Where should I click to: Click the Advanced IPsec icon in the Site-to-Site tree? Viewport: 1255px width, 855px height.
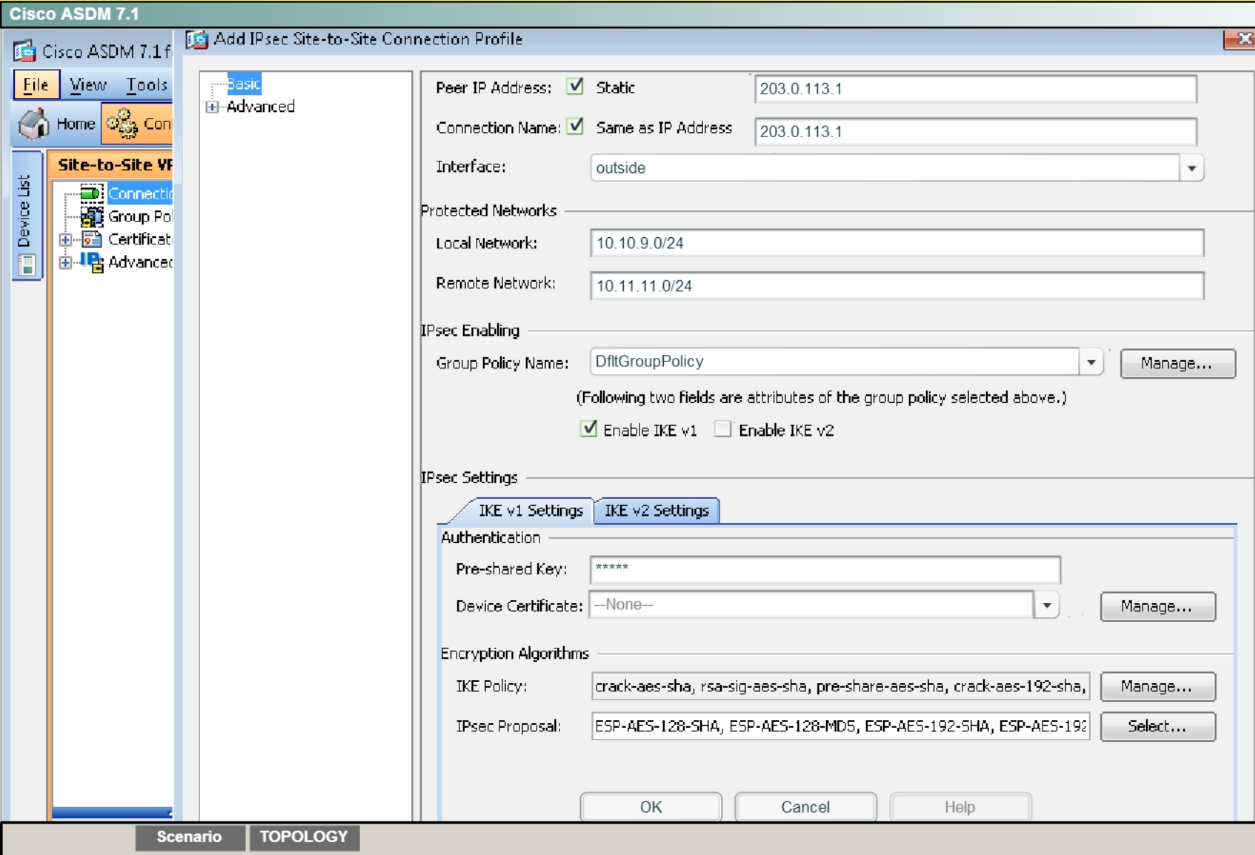pos(91,262)
